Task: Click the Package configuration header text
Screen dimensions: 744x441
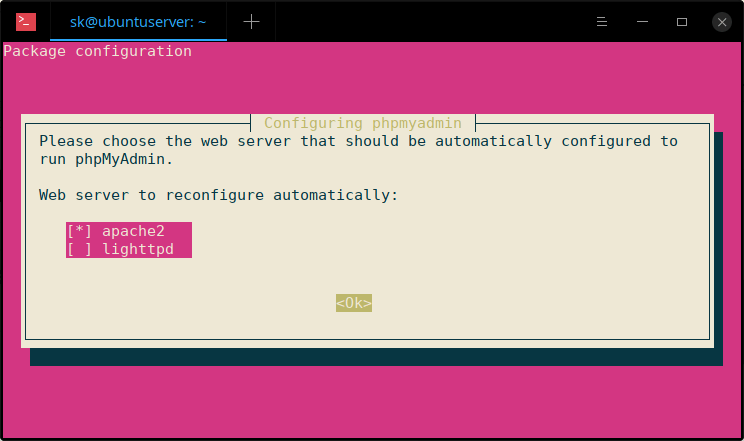Action: (x=98, y=51)
